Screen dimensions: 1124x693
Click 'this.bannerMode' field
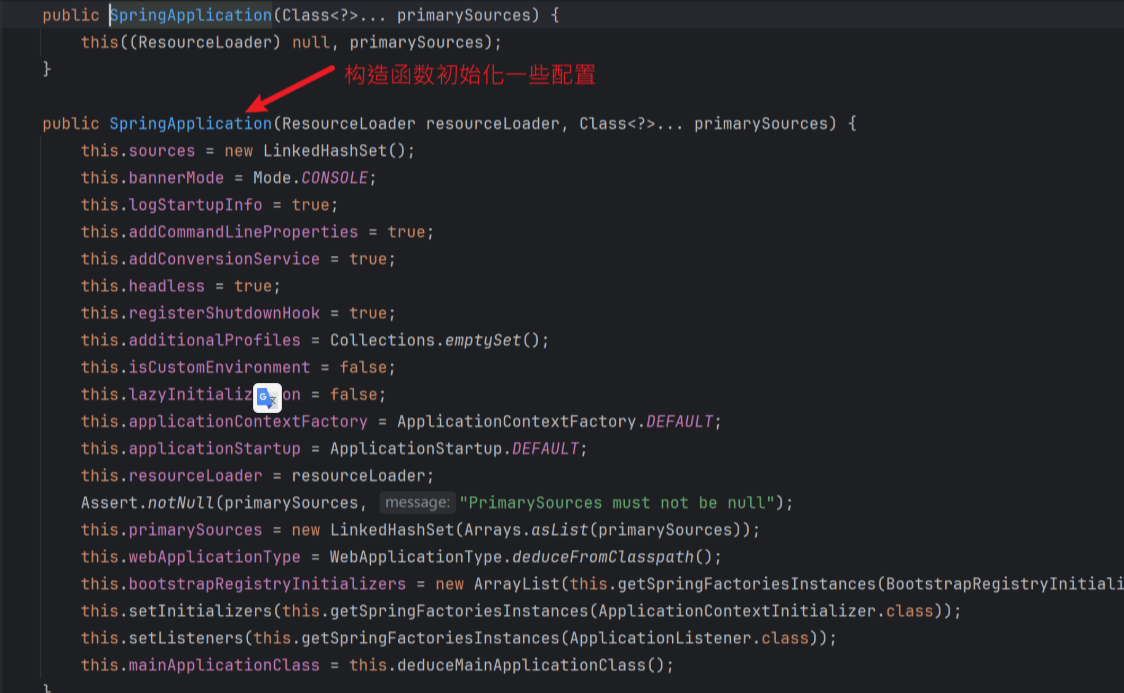tap(152, 178)
